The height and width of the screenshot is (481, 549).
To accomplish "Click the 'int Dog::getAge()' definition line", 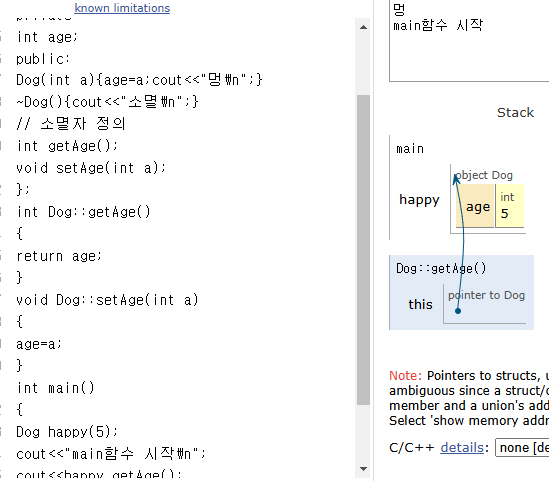I will tap(83, 212).
